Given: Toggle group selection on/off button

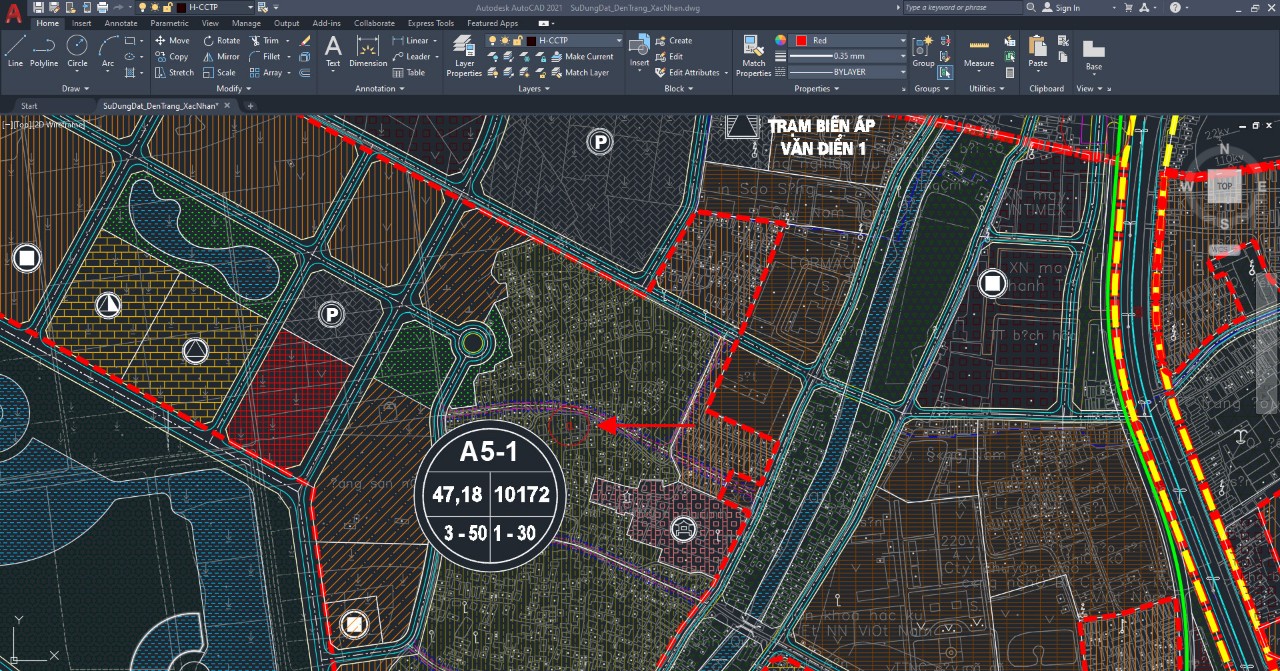Looking at the screenshot, I should point(945,72).
